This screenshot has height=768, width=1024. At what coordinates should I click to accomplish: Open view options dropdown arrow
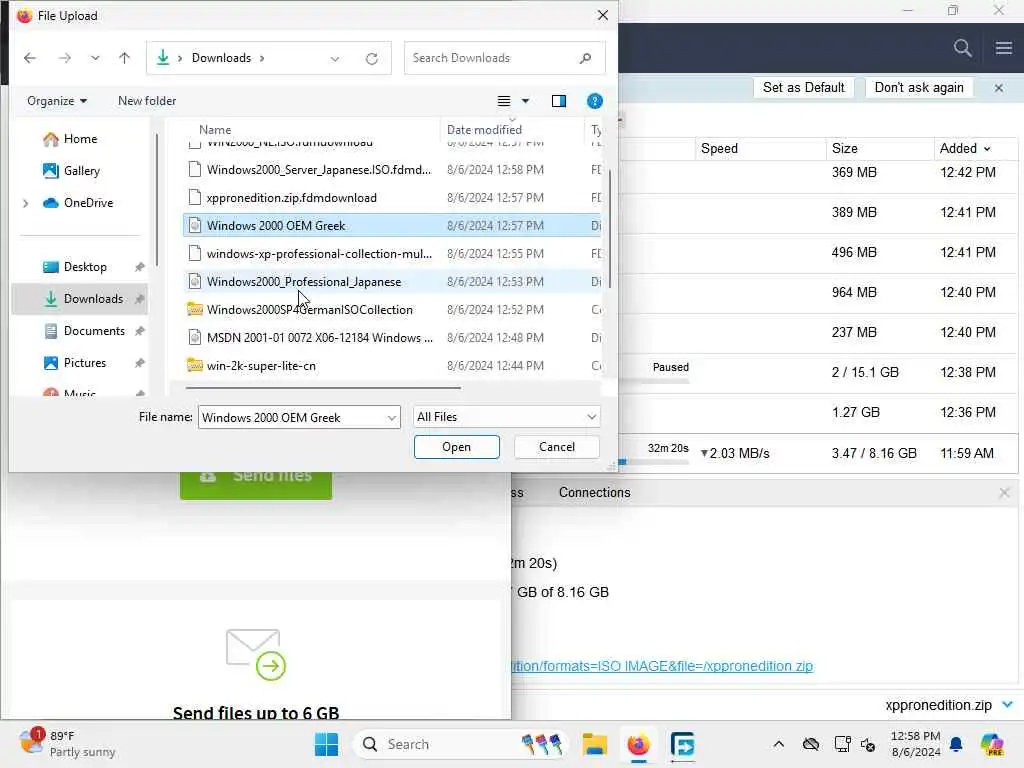coord(526,101)
